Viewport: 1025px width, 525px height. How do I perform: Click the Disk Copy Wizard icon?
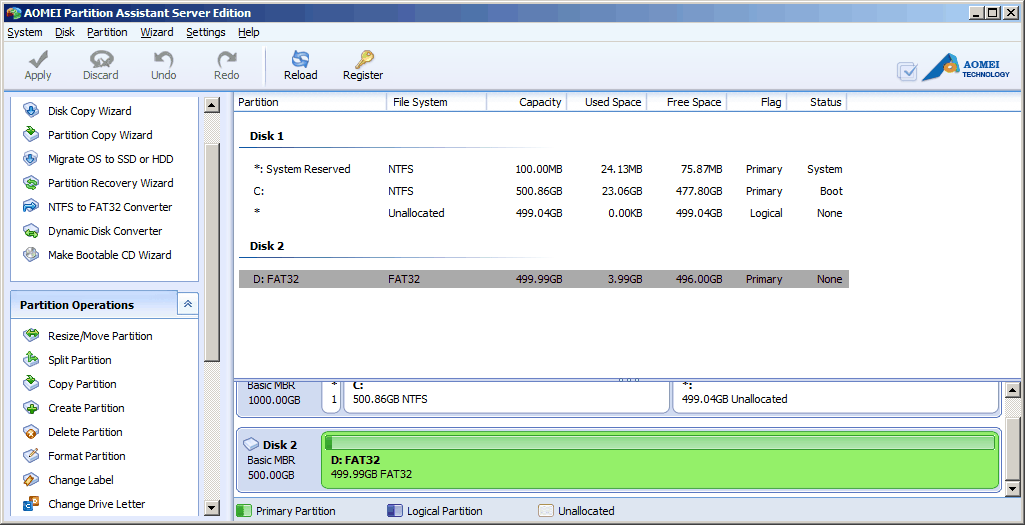[31, 110]
